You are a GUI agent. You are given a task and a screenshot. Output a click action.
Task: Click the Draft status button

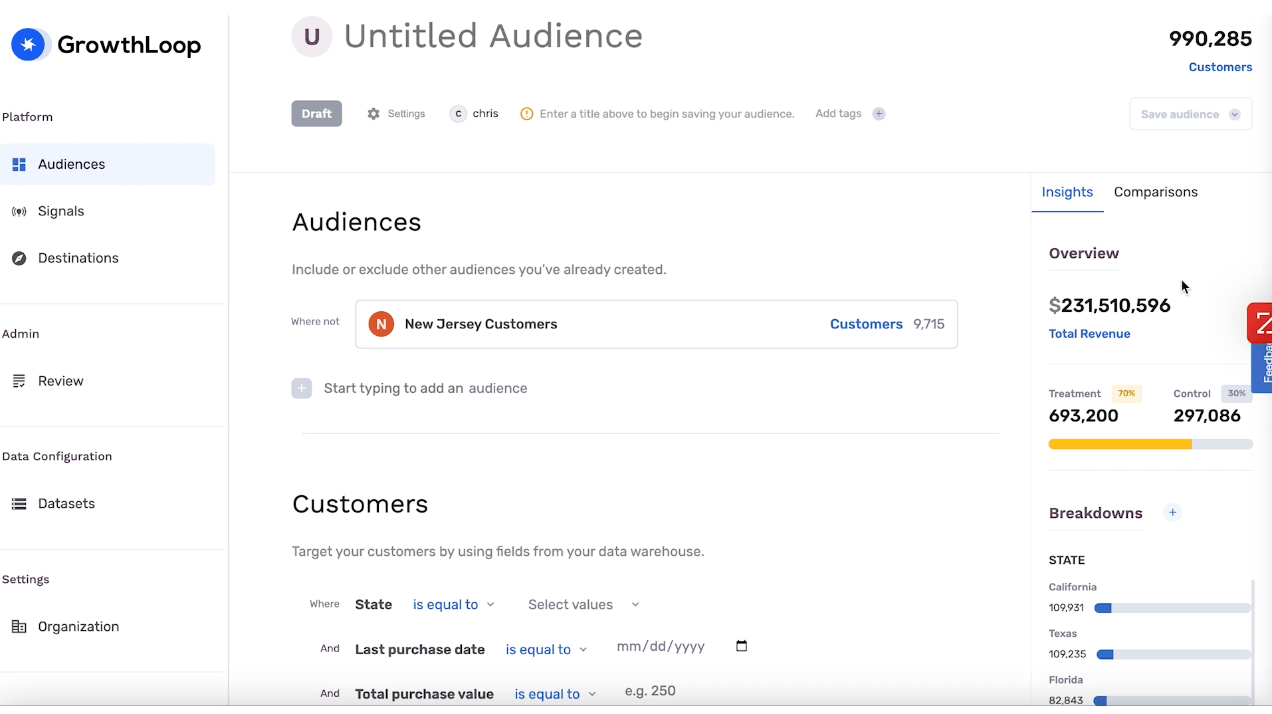316,114
